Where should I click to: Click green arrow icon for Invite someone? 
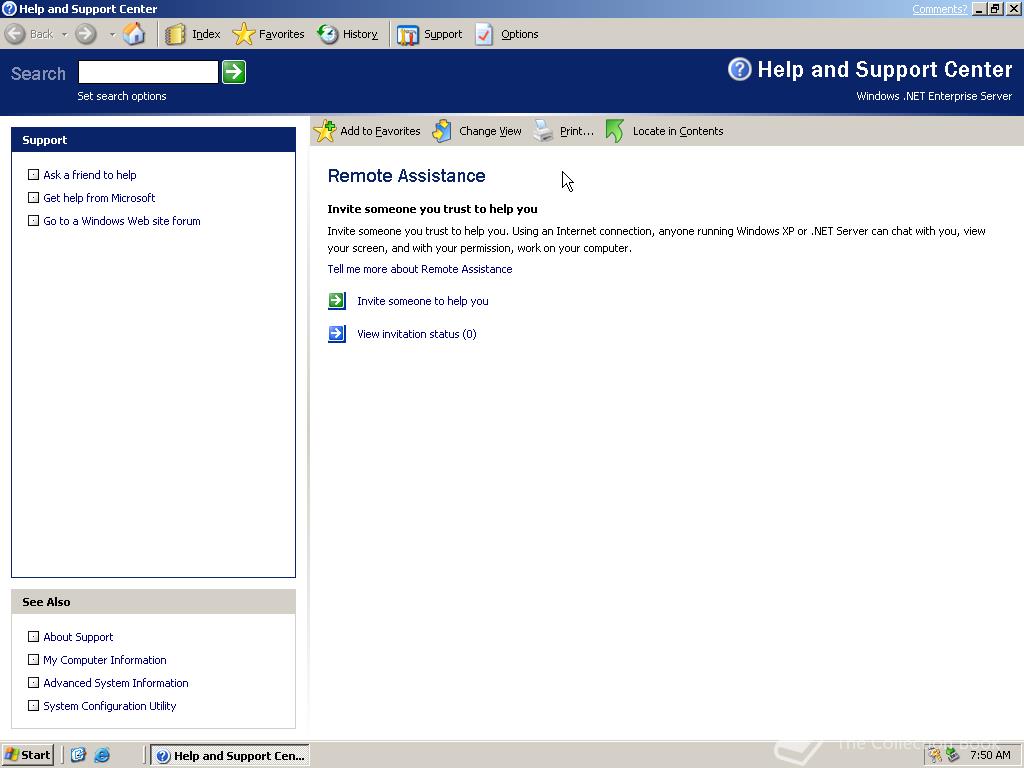pyautogui.click(x=337, y=300)
